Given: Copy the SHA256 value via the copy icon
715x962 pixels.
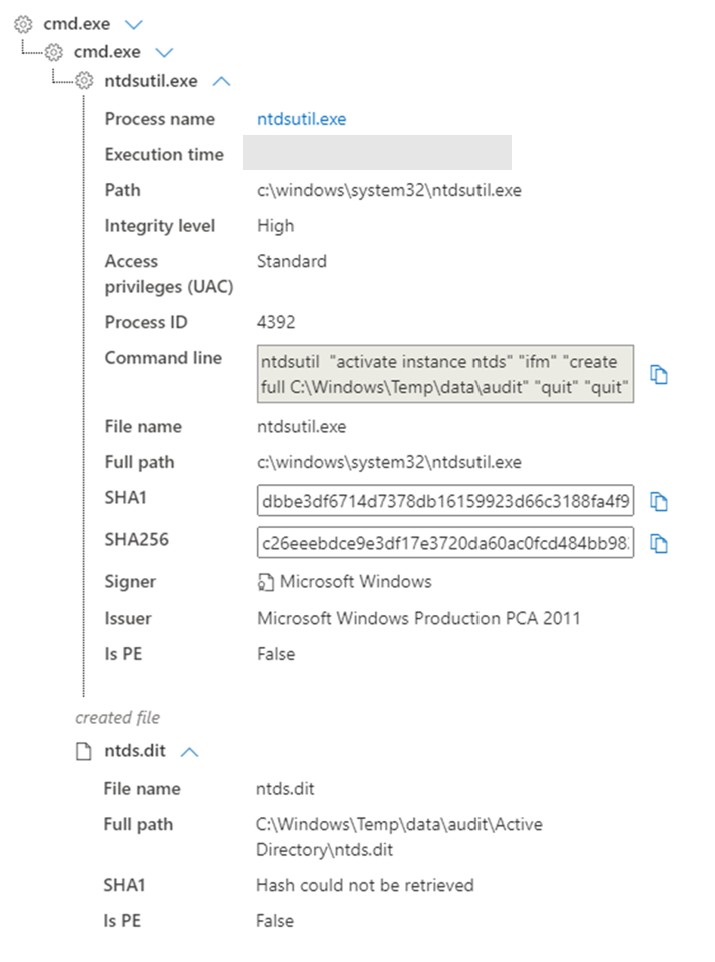Looking at the screenshot, I should (x=658, y=544).
